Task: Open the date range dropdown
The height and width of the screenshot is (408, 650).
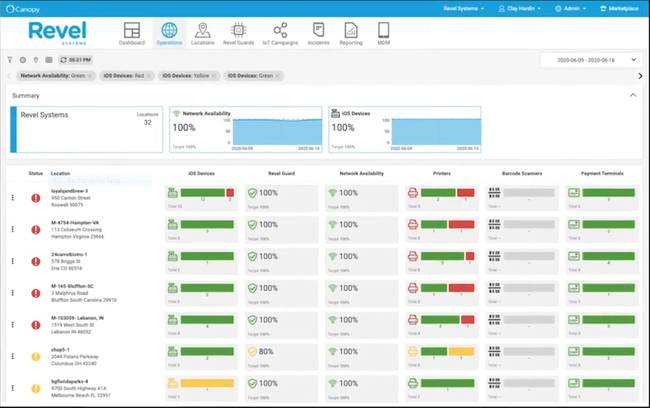Action: [591, 60]
